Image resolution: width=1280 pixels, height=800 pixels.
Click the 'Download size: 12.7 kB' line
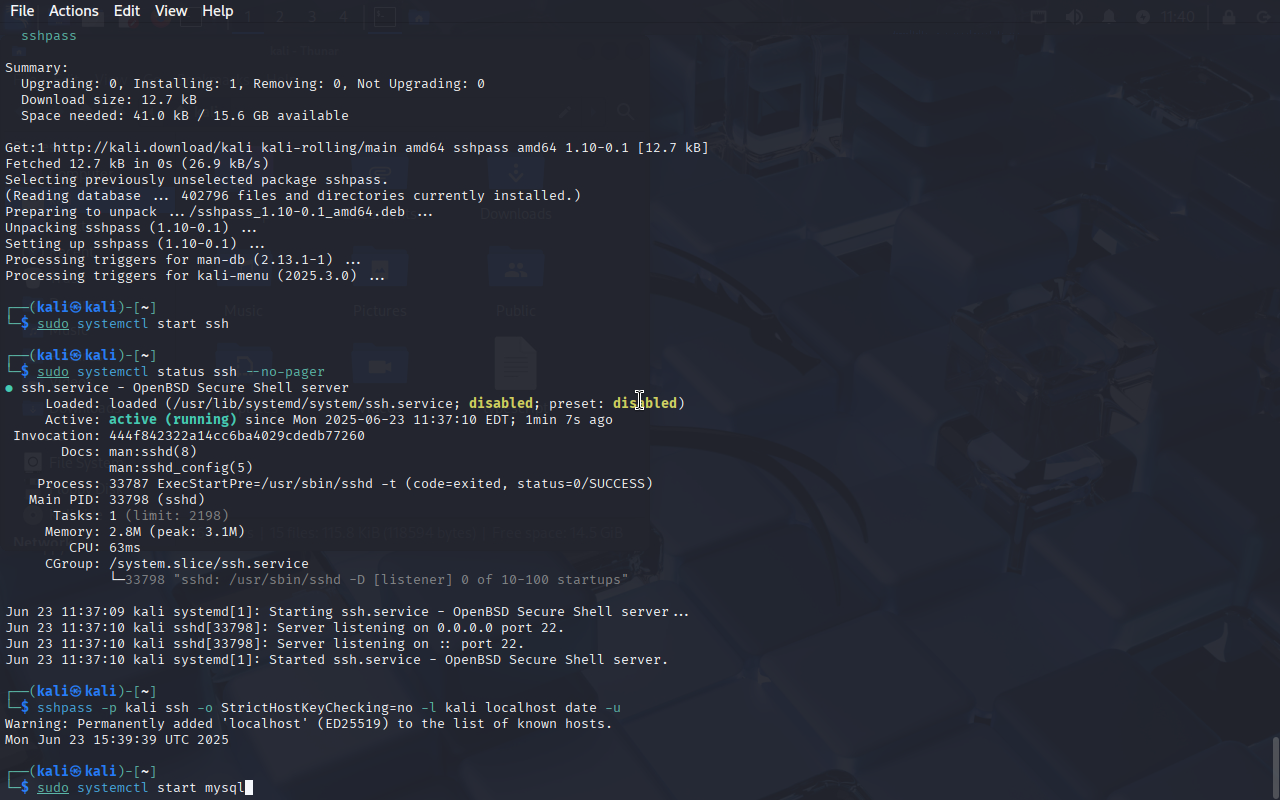pyautogui.click(x=109, y=100)
